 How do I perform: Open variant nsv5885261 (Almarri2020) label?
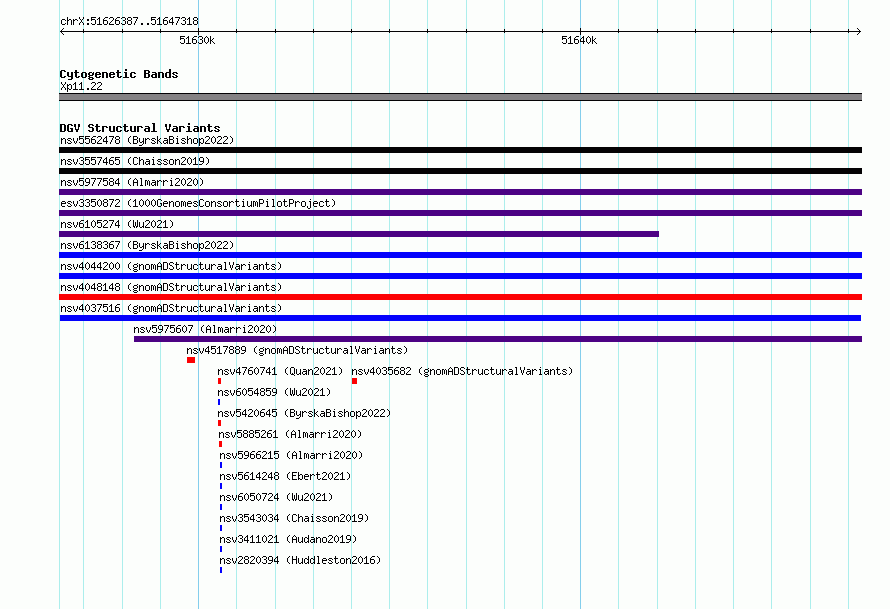pyautogui.click(x=290, y=434)
